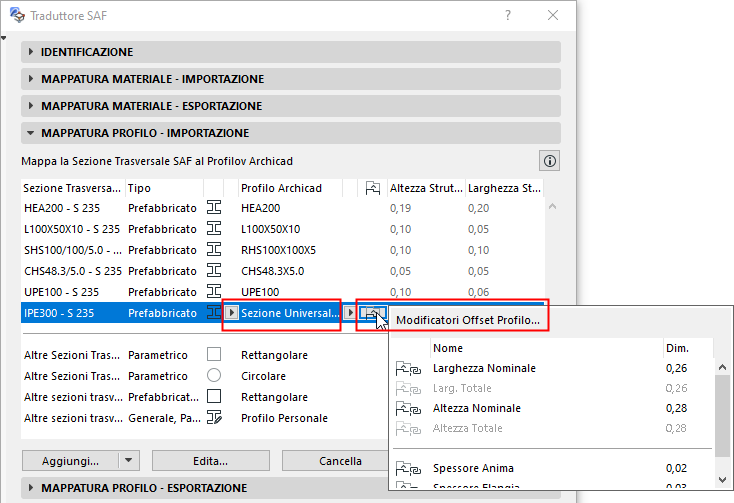Click the 0,28 value of Altezza Nominale
Screen dimensions: 734x503
676,408
